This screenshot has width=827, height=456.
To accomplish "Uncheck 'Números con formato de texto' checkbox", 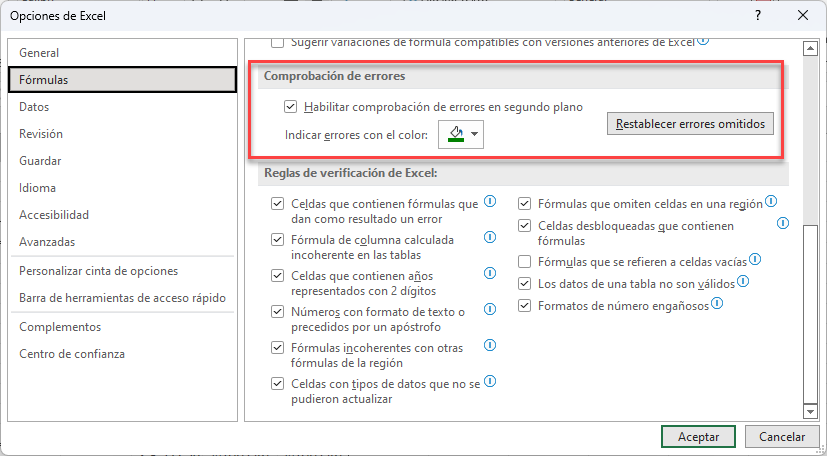I will click(x=277, y=312).
